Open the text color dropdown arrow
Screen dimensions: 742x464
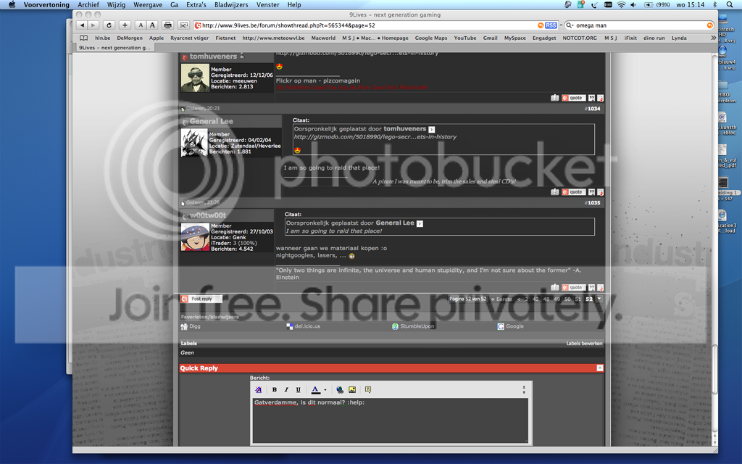(325, 390)
